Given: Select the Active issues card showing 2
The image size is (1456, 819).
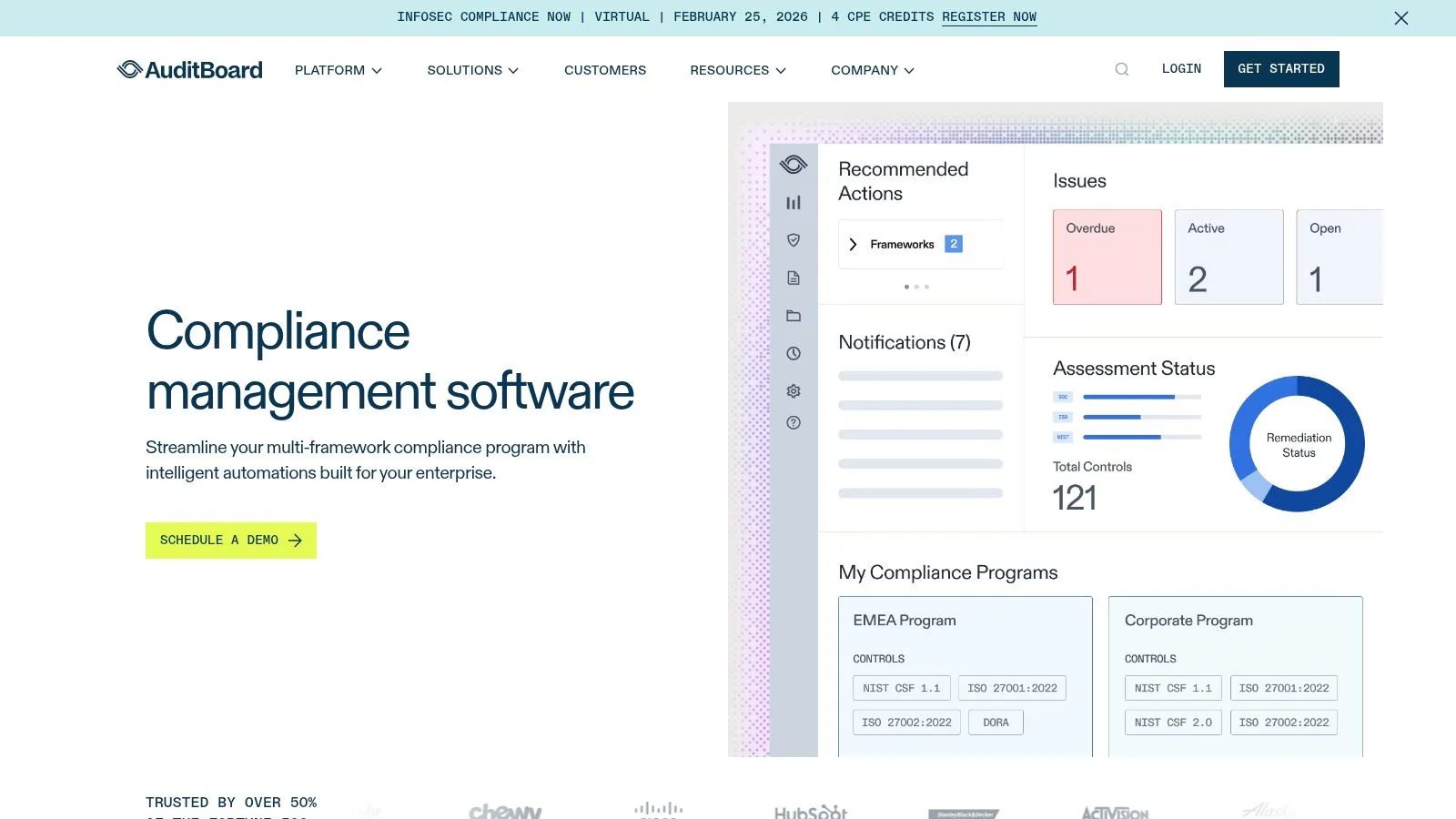Looking at the screenshot, I should pyautogui.click(x=1228, y=257).
